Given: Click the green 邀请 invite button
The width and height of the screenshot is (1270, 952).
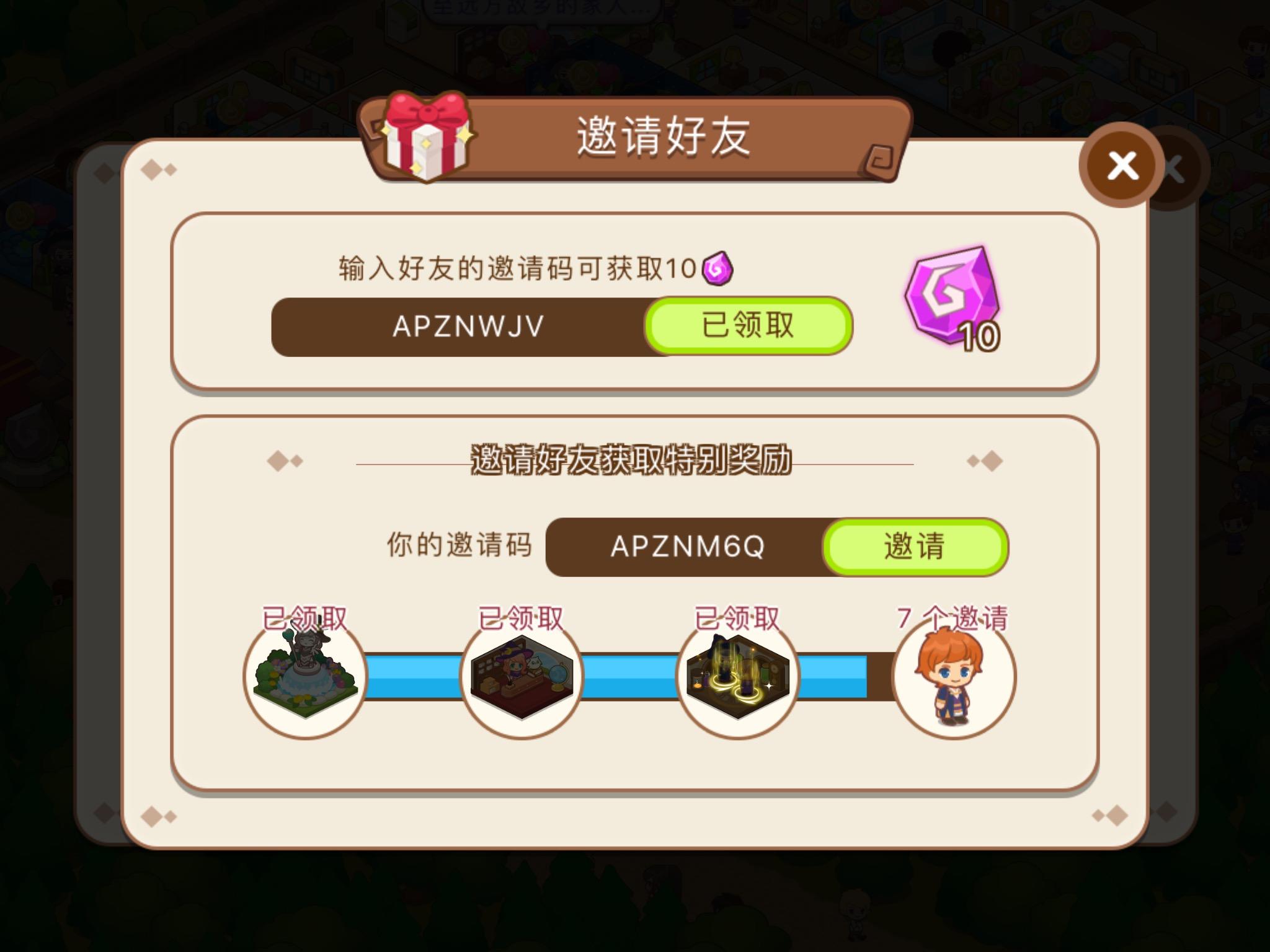Looking at the screenshot, I should (x=915, y=547).
